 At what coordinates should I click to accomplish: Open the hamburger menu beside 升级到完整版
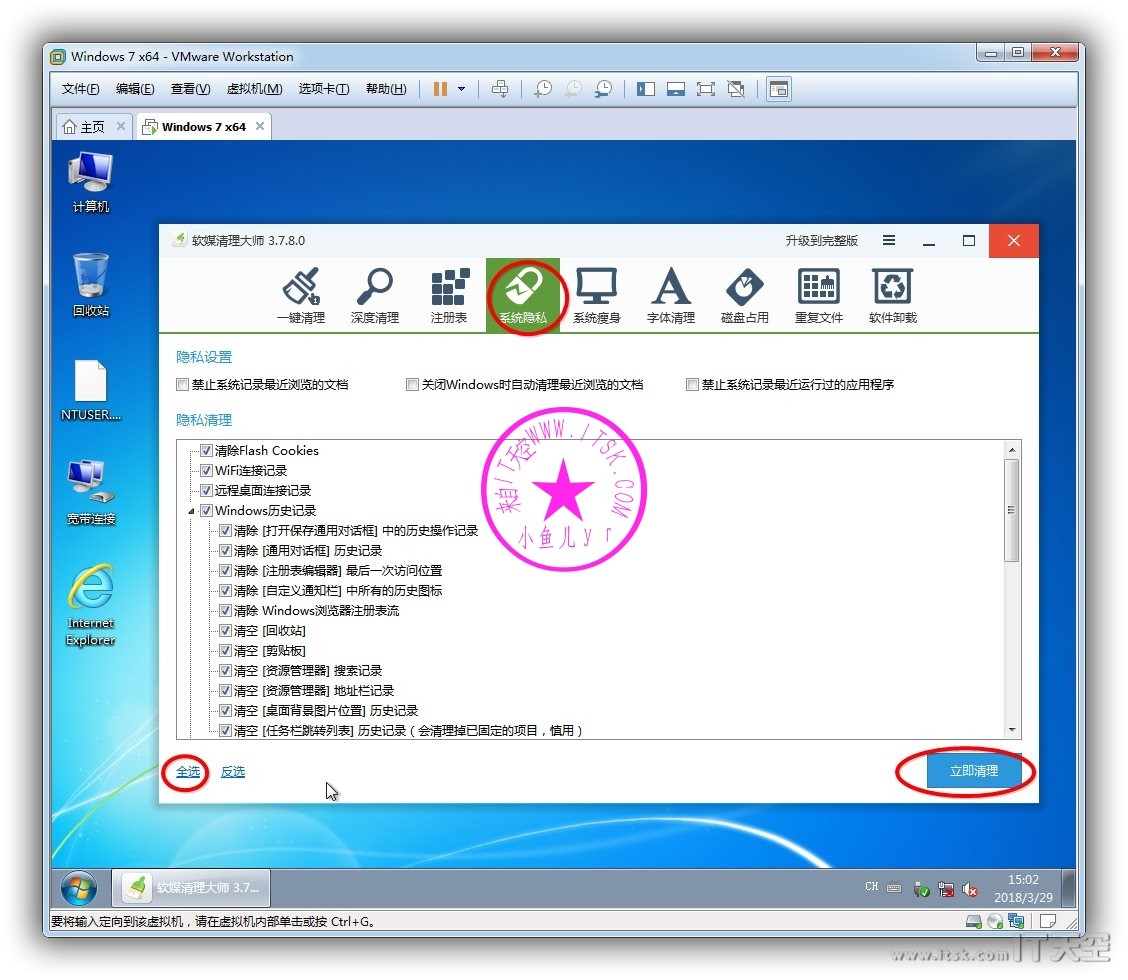pyautogui.click(x=889, y=241)
